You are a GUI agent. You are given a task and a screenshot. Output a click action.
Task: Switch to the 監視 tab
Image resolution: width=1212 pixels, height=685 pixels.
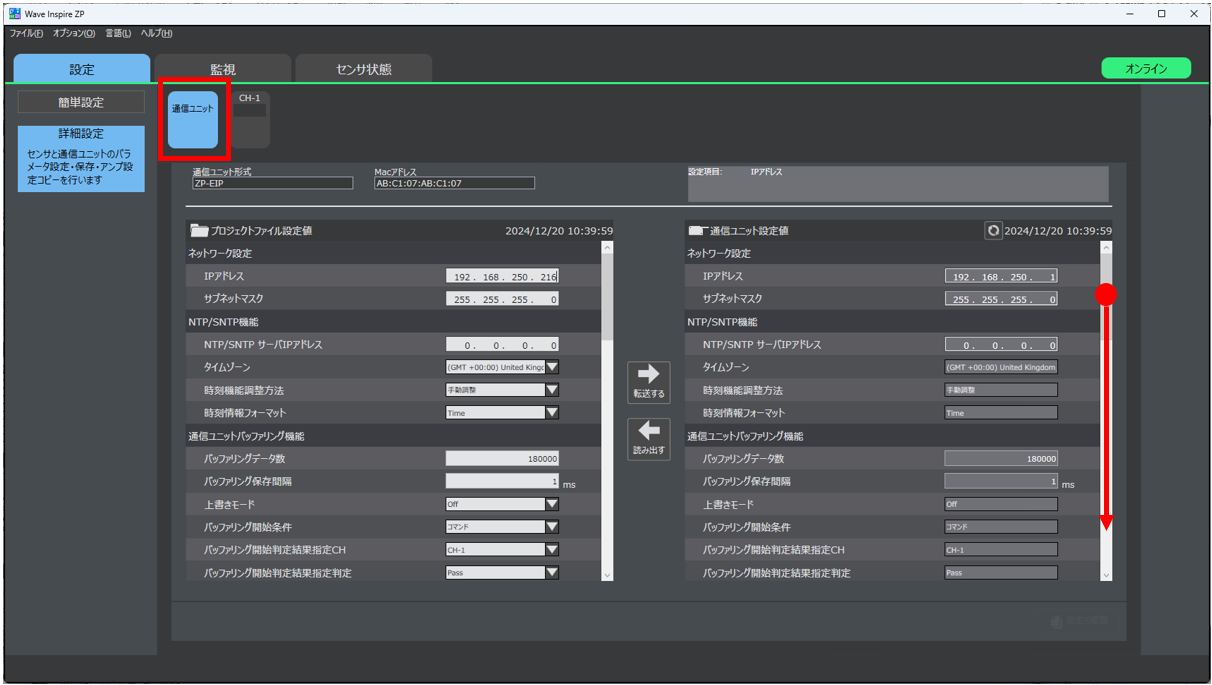223,68
